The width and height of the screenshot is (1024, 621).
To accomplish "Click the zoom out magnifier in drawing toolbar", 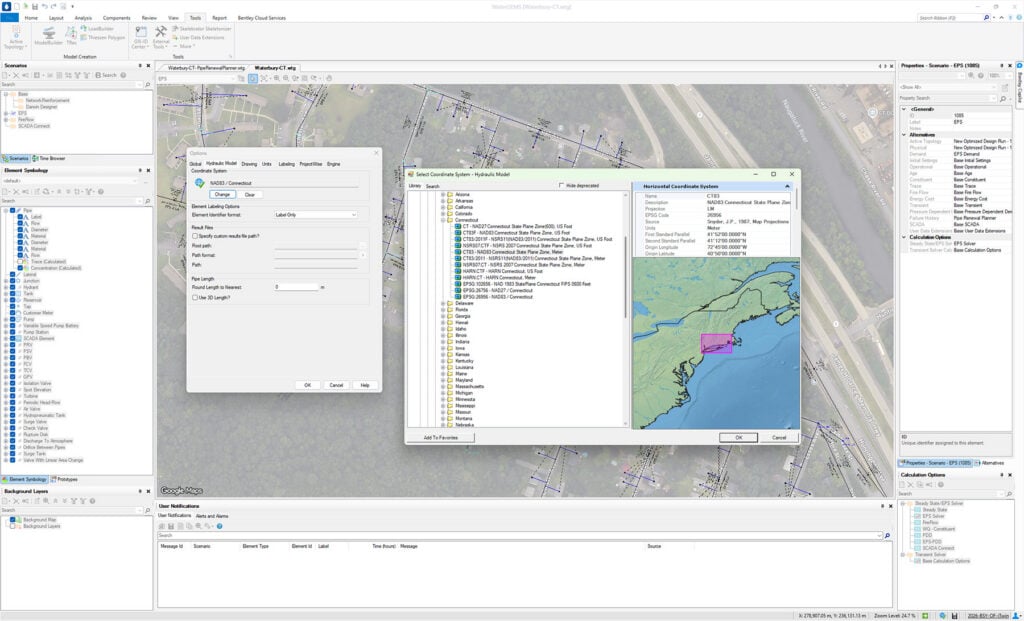I will tap(285, 78).
